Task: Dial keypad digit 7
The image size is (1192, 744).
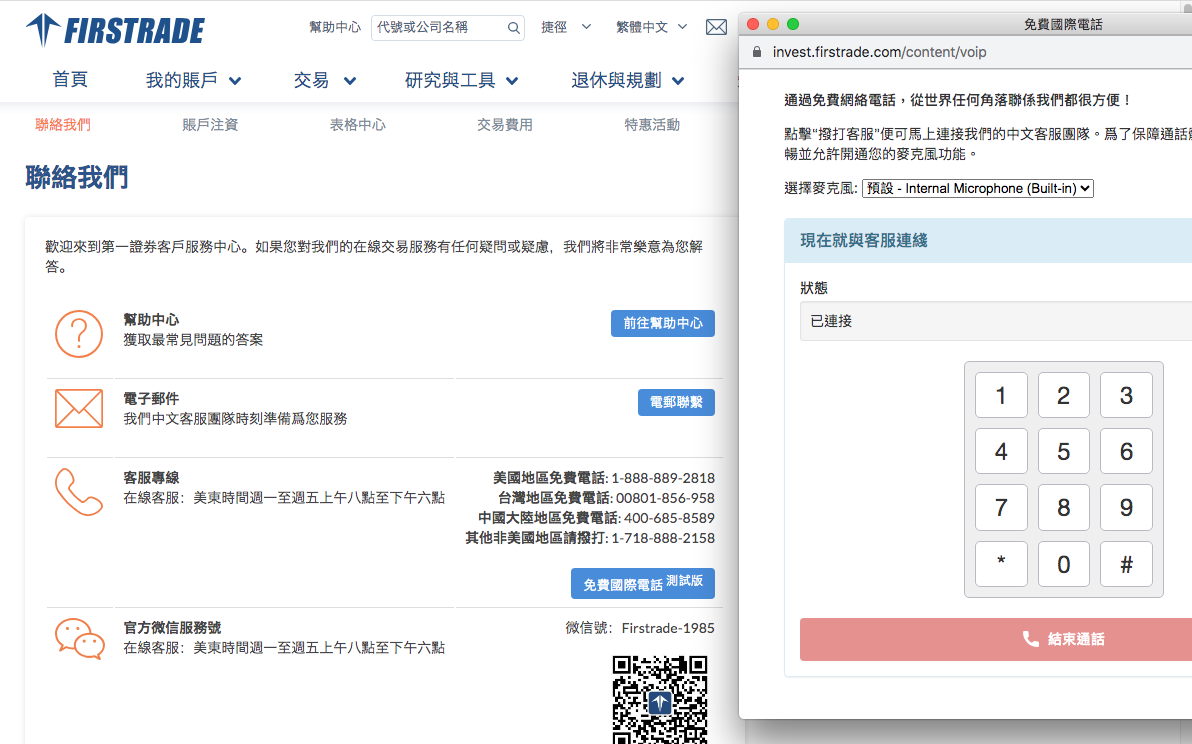Action: pos(1001,508)
